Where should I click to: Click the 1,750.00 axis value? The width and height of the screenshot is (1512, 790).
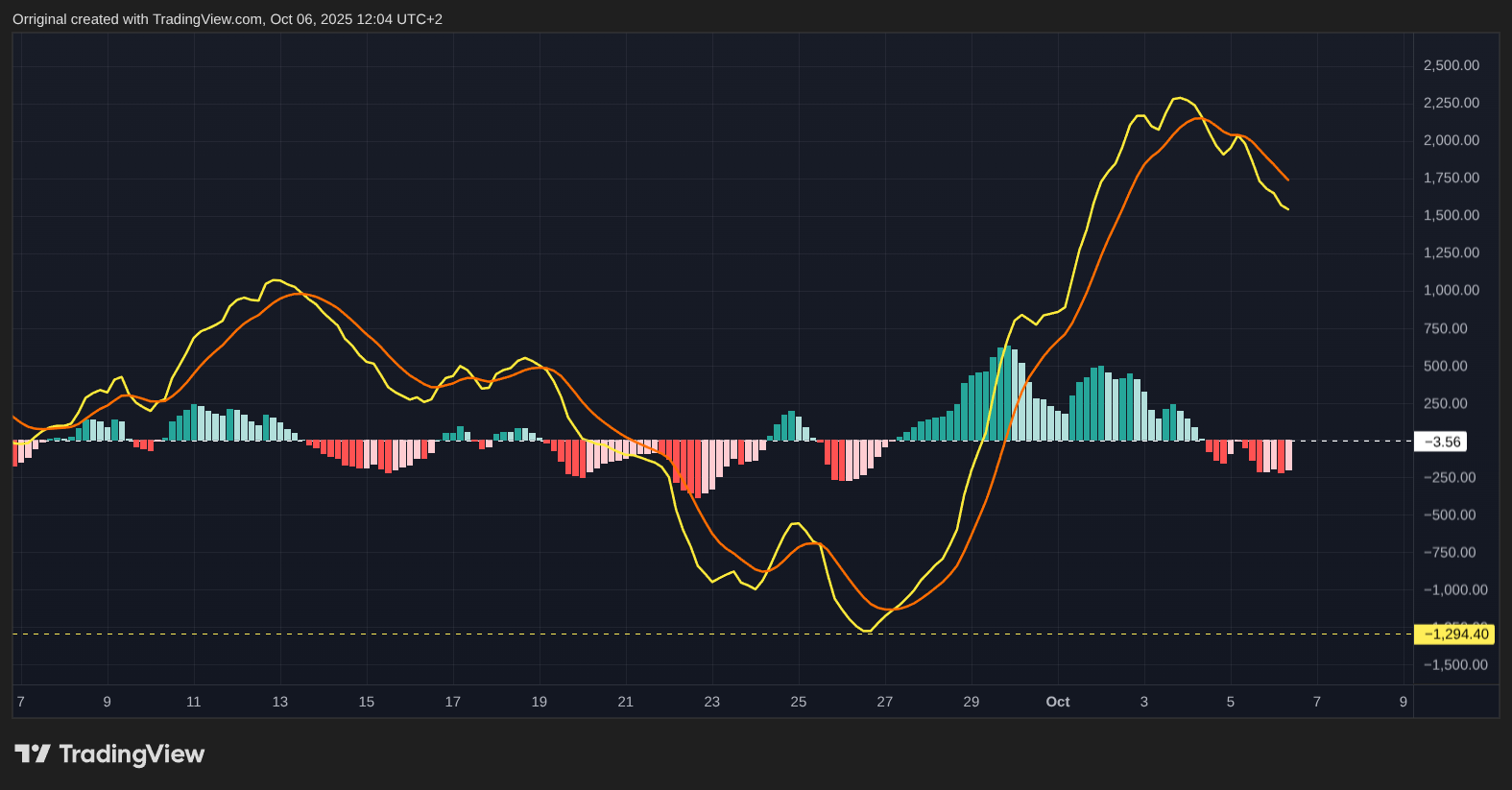coord(1452,178)
